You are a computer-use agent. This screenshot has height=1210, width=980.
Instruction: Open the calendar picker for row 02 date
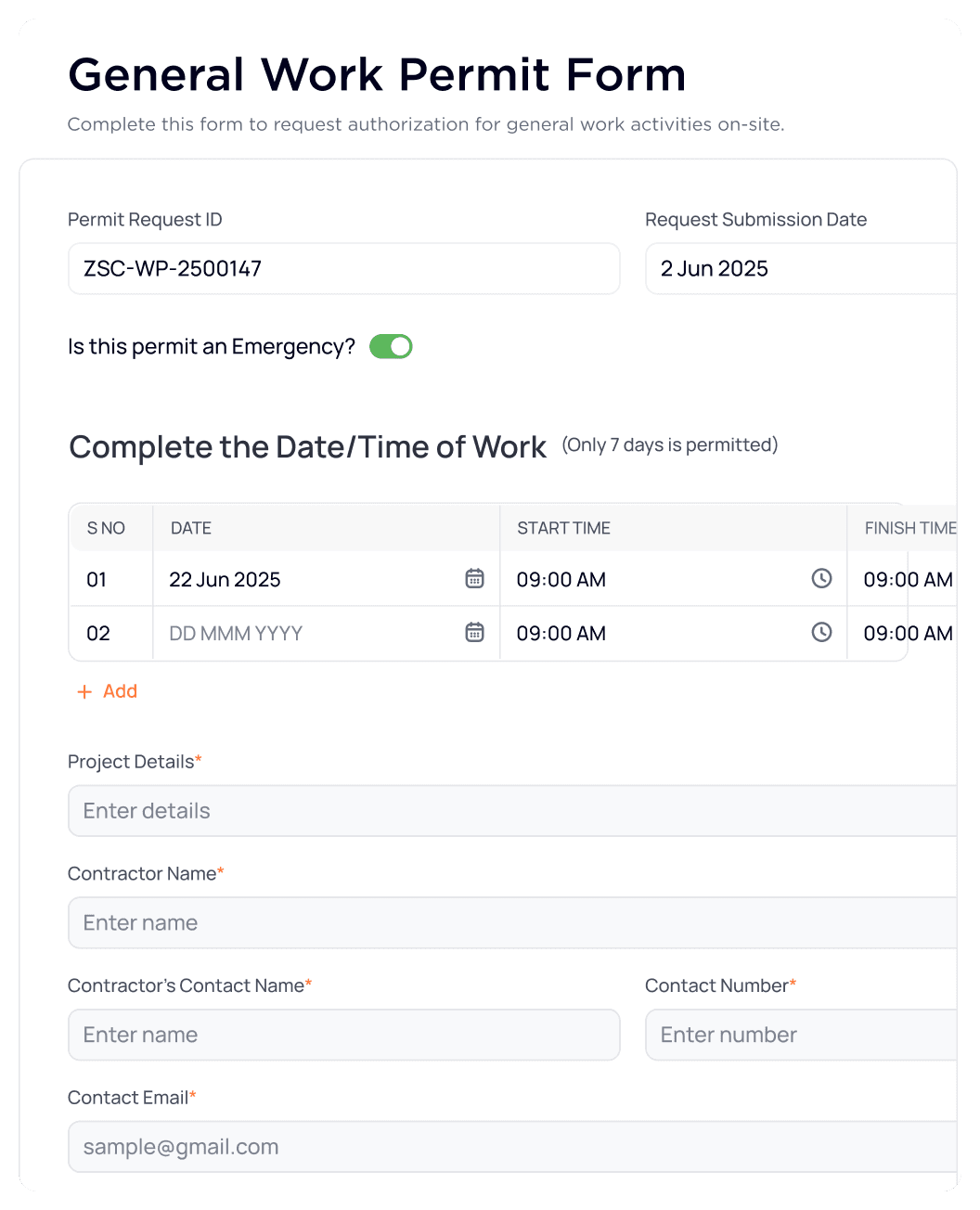tap(474, 632)
